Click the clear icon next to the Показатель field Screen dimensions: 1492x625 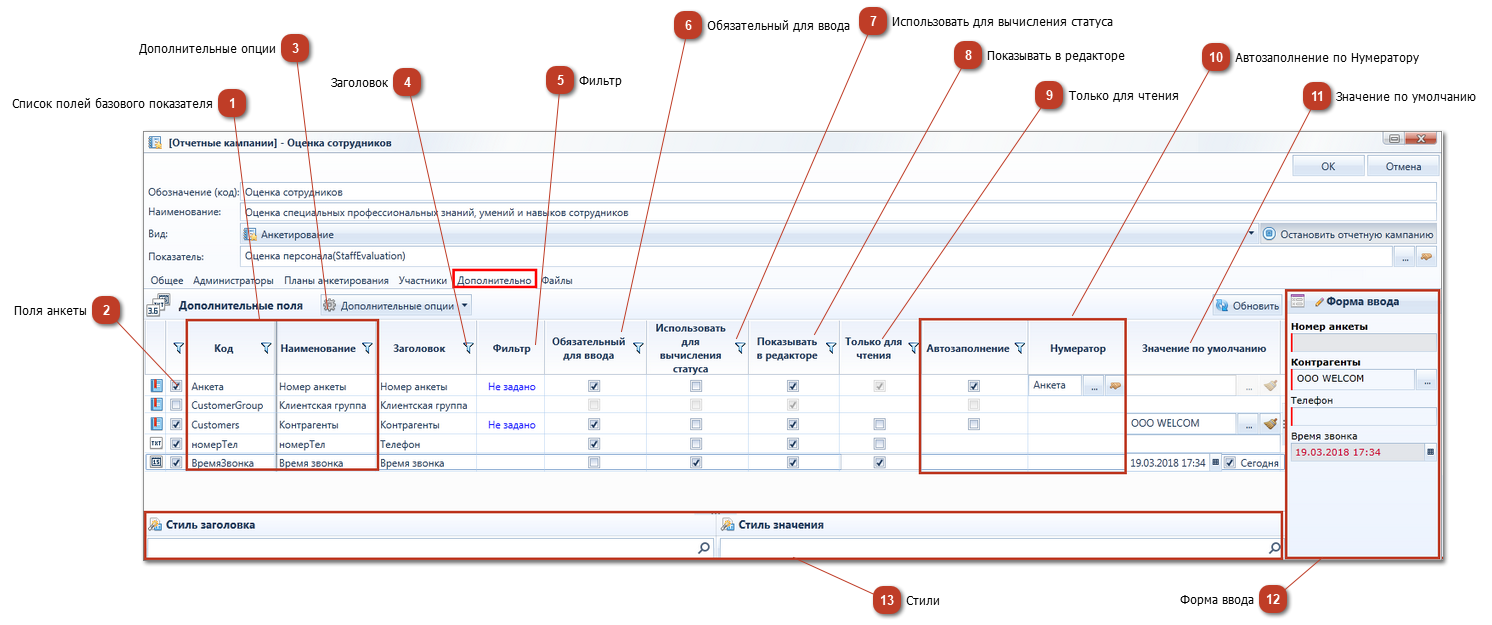click(1426, 257)
